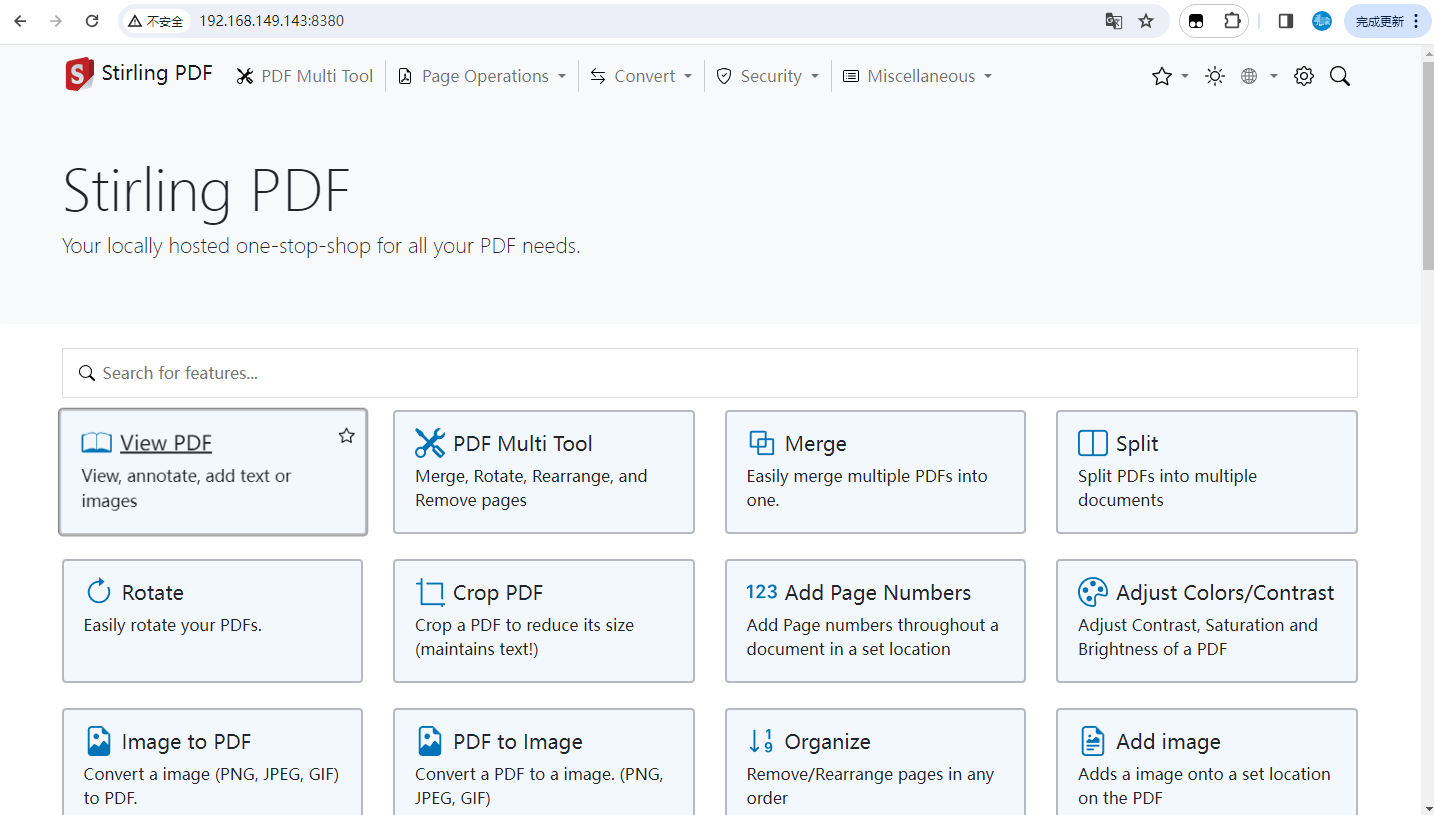The width and height of the screenshot is (1434, 815).
Task: Click the "Split PDFs into multiple documents" text
Action: pyautogui.click(x=1167, y=488)
